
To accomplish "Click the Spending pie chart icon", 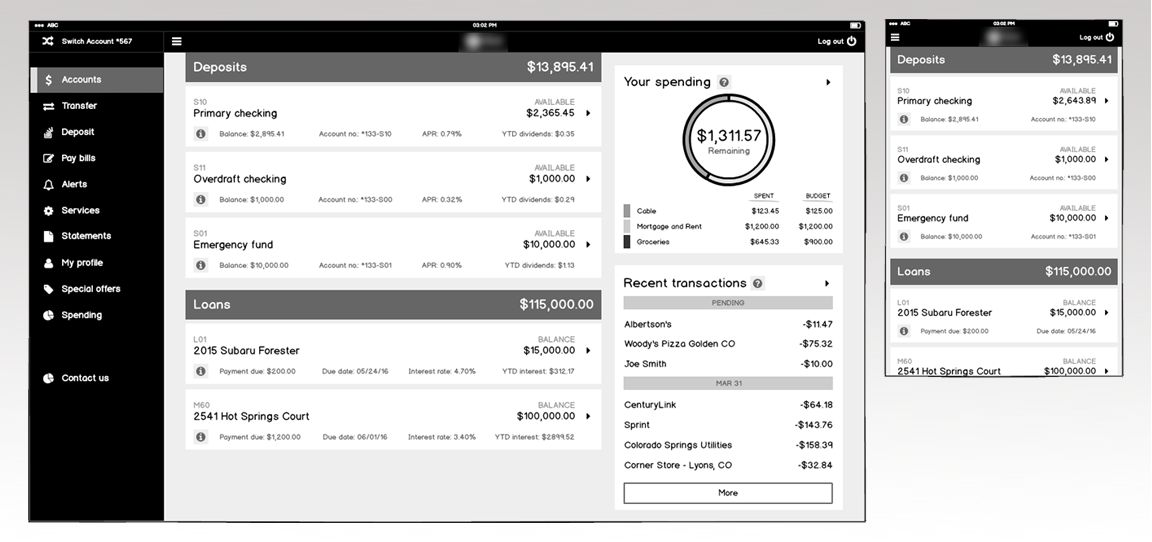I will point(48,315).
